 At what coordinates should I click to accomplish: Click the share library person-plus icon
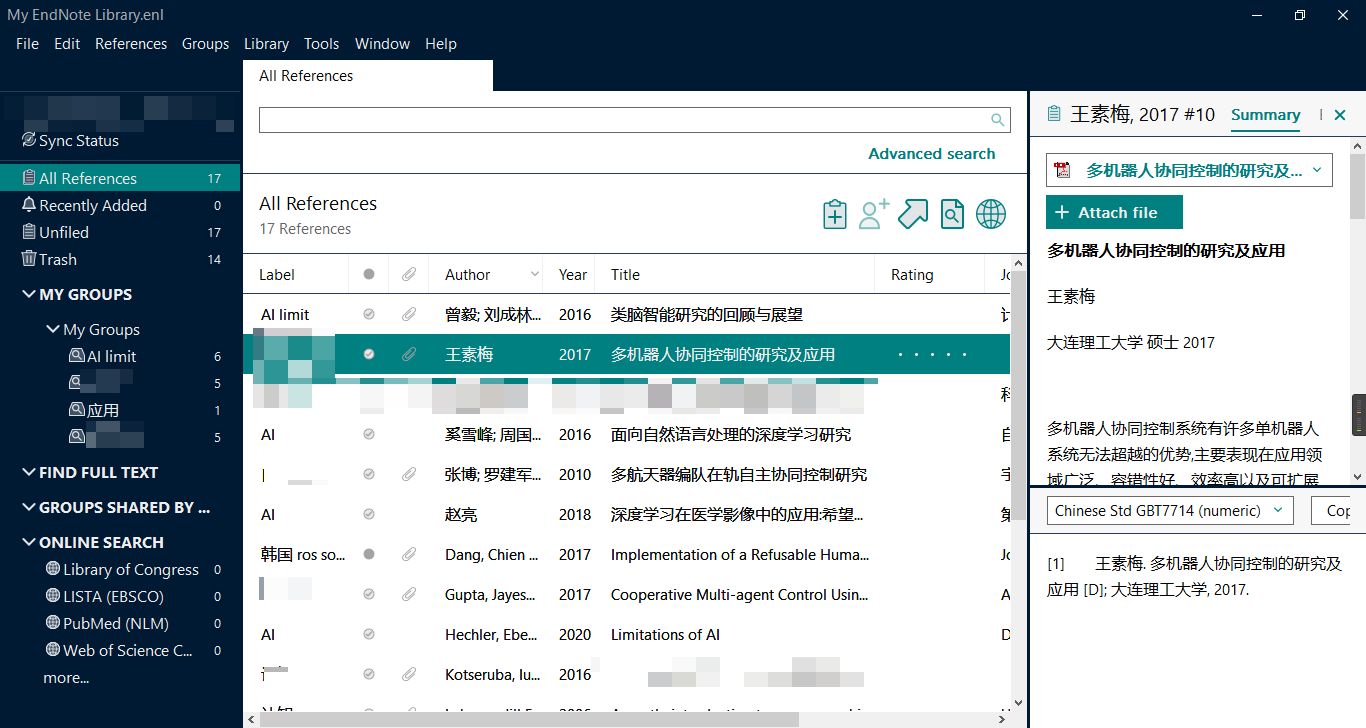(874, 214)
